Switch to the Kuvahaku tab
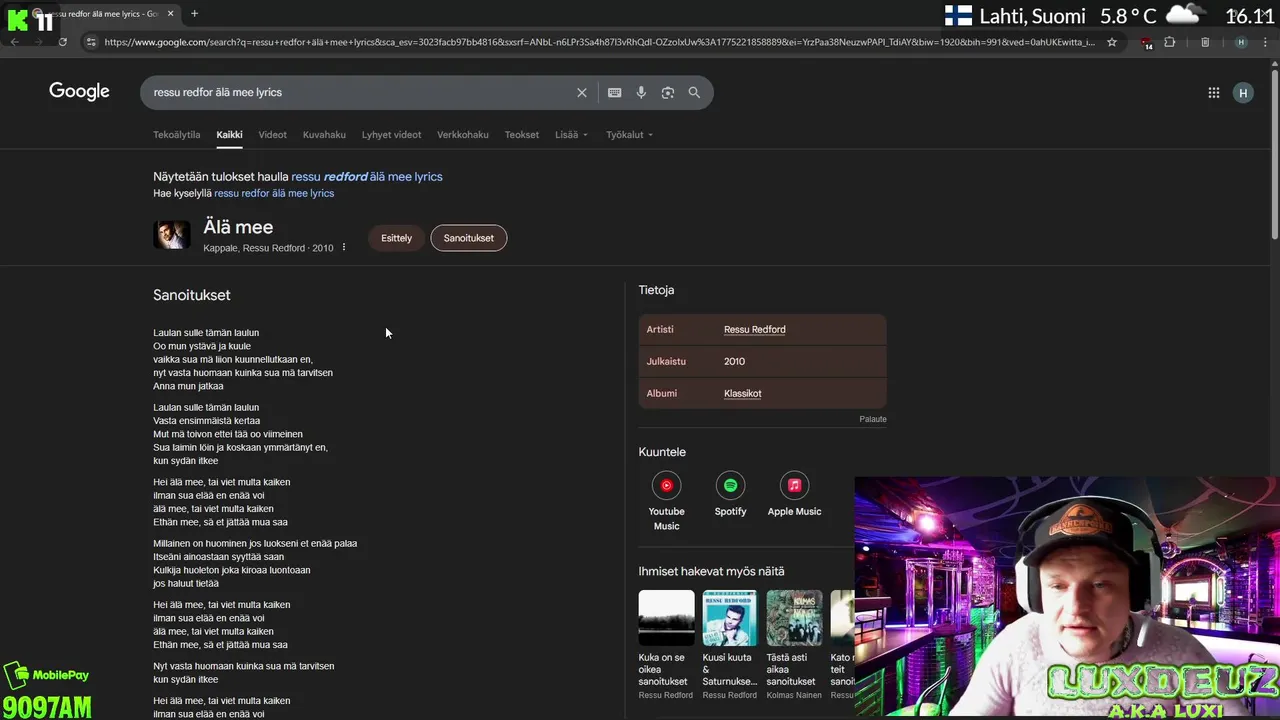Screen dimensions: 1280x720 tap(324, 134)
